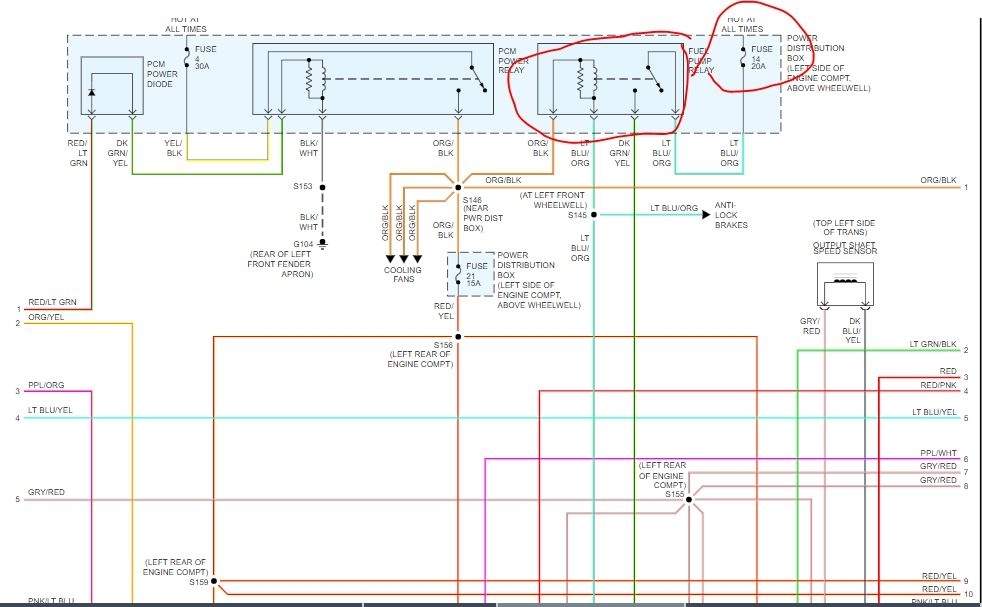The image size is (982, 607).
Task: Click the Cooling Fans arrowheads
Action: click(x=404, y=259)
